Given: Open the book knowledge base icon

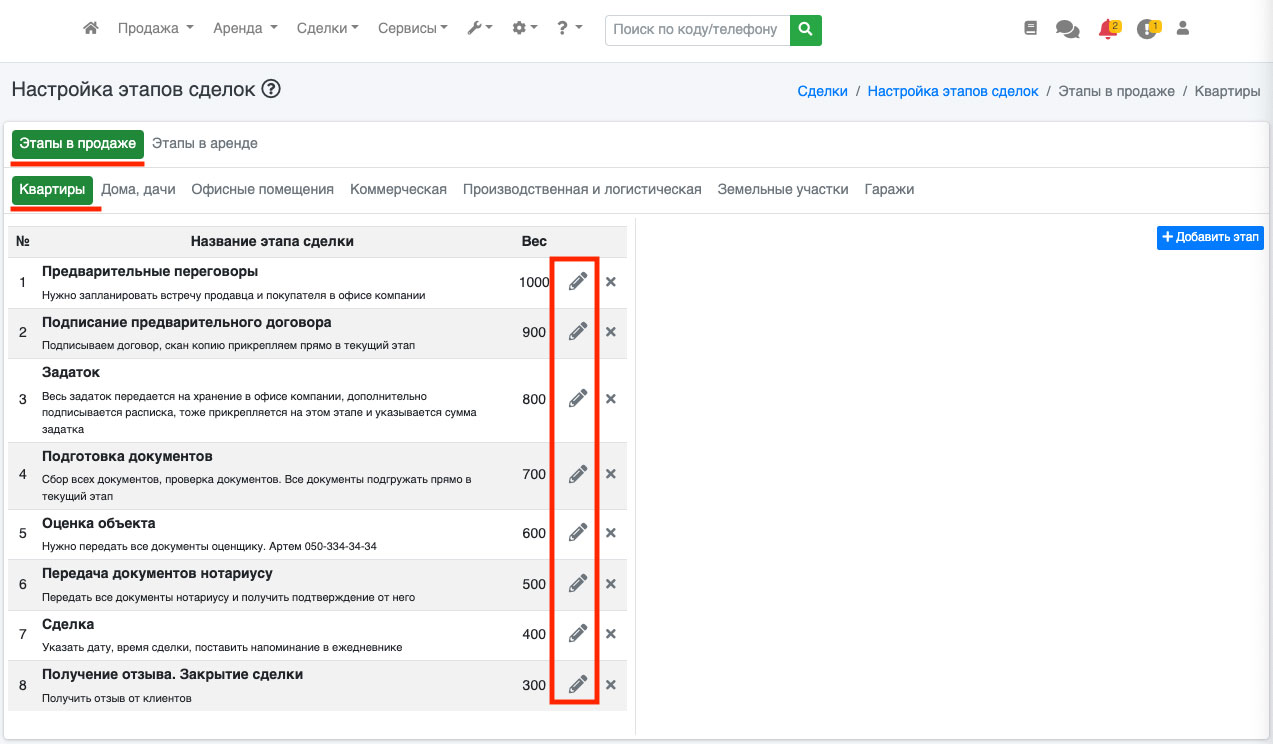Looking at the screenshot, I should [1031, 29].
